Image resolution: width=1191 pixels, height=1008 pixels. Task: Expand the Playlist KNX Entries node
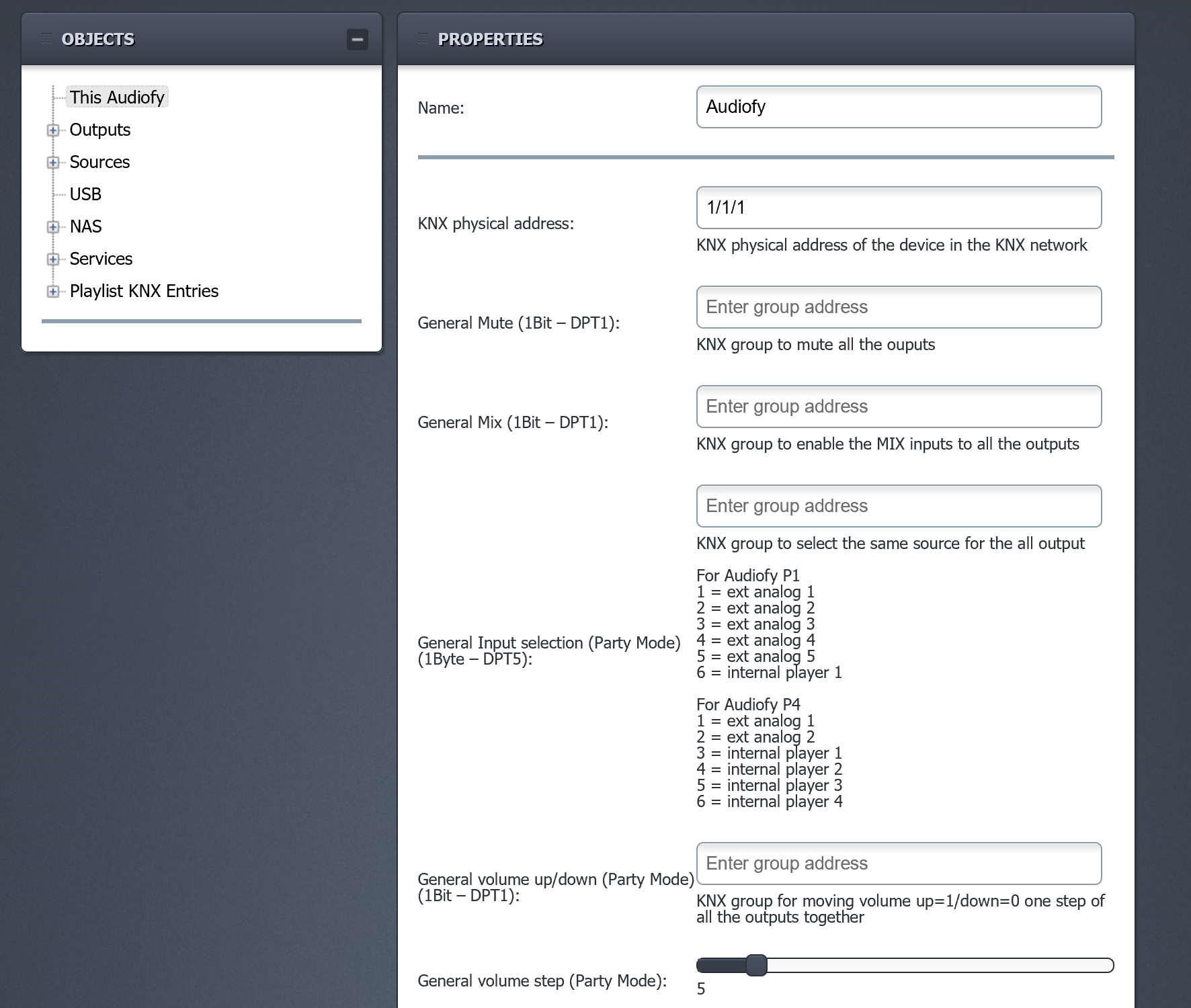(x=53, y=292)
